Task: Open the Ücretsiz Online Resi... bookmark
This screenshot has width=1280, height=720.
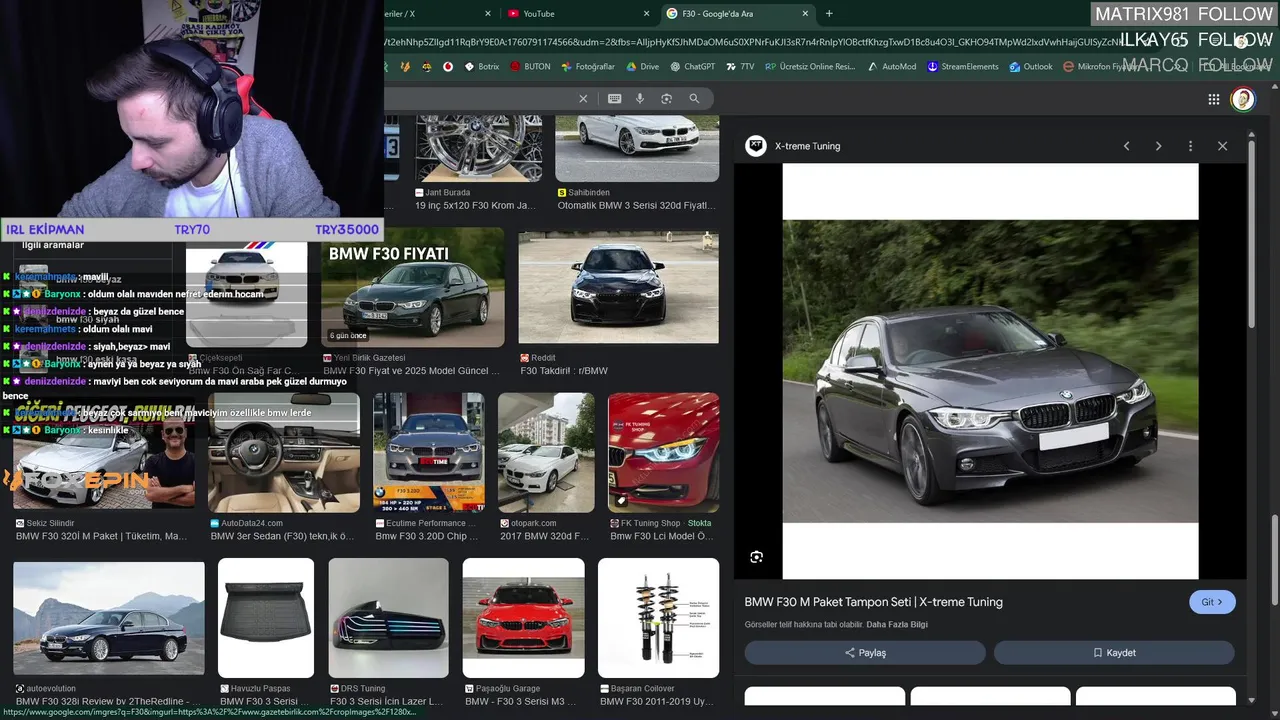Action: click(x=810, y=67)
